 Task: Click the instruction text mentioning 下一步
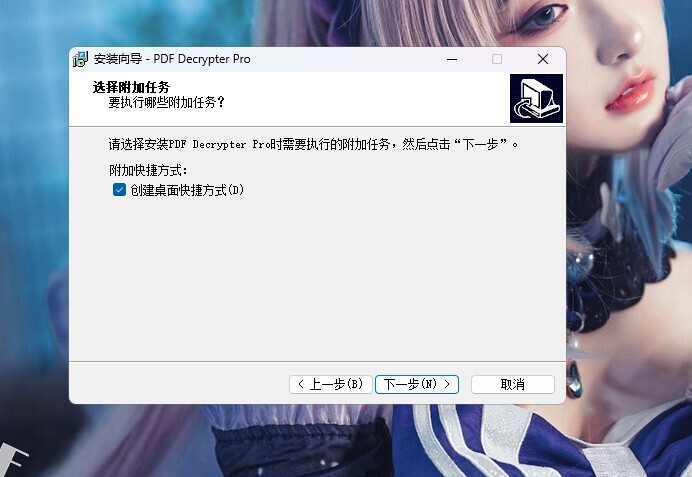(313, 144)
